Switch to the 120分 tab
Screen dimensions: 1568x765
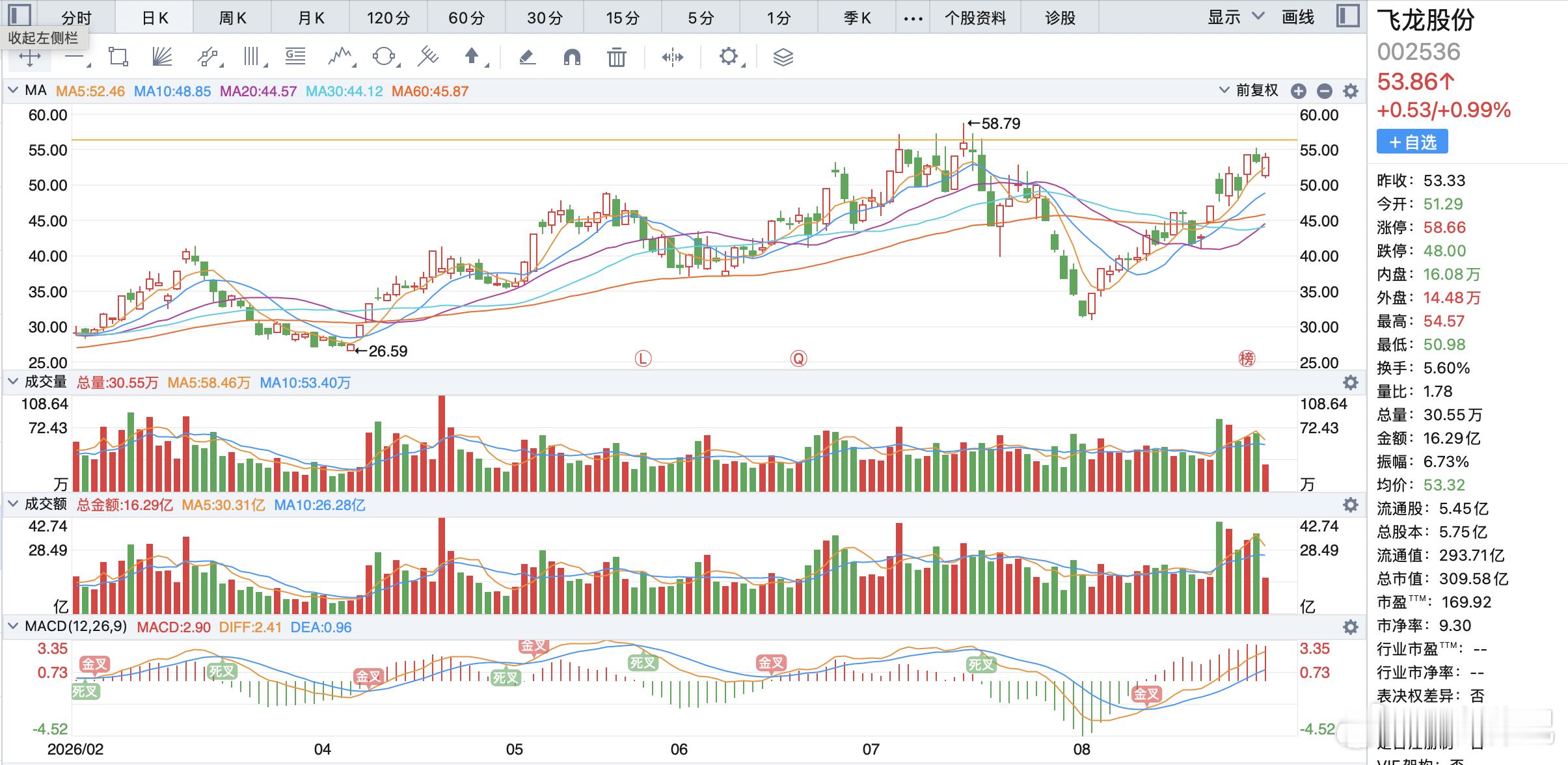pos(388,18)
